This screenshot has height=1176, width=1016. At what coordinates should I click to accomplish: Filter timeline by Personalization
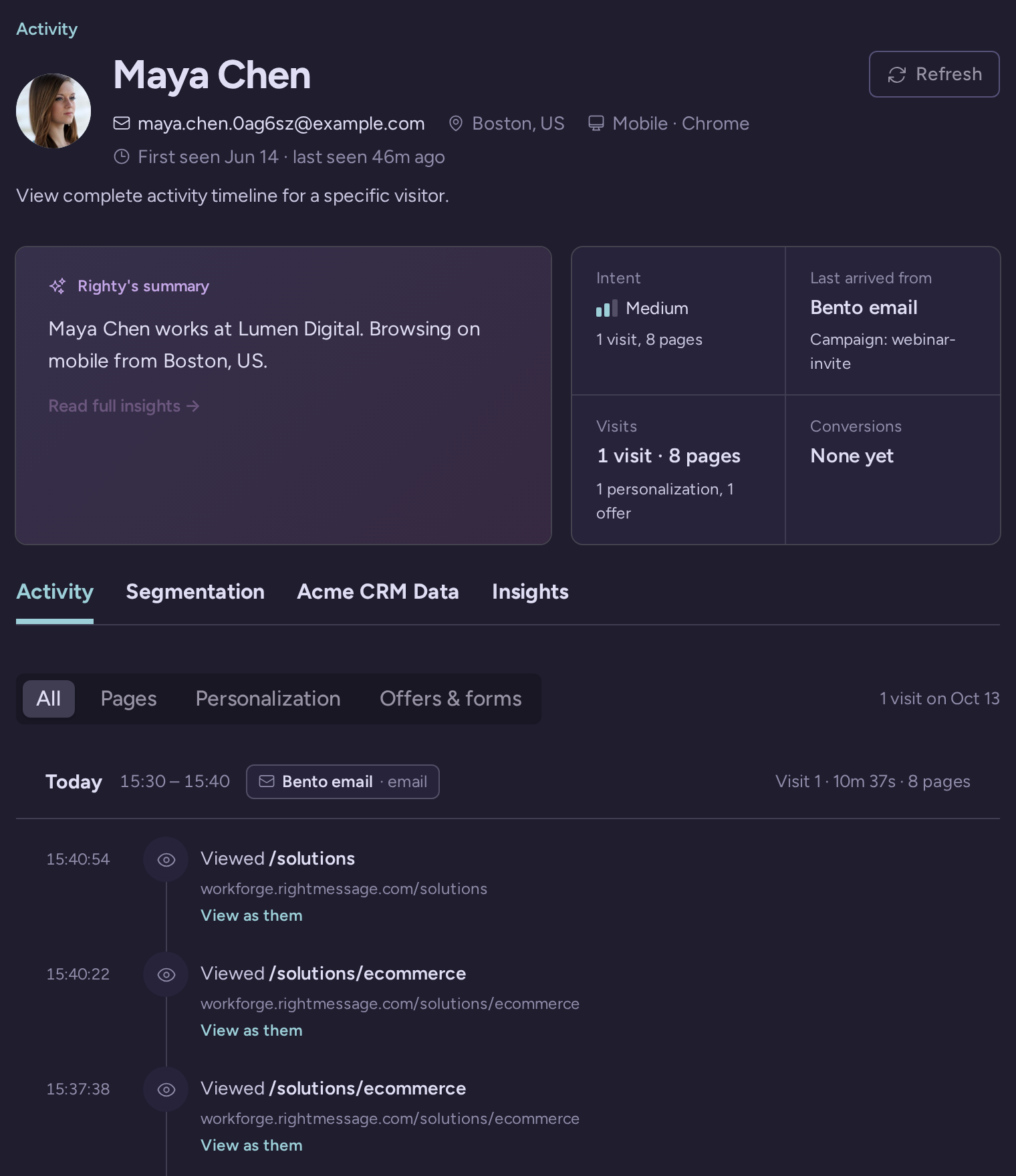[268, 699]
